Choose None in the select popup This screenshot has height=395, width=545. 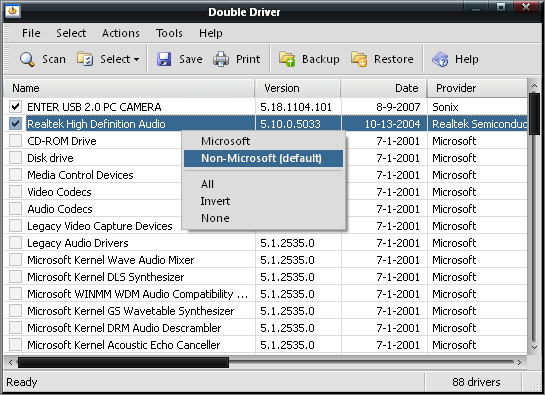[x=263, y=218]
